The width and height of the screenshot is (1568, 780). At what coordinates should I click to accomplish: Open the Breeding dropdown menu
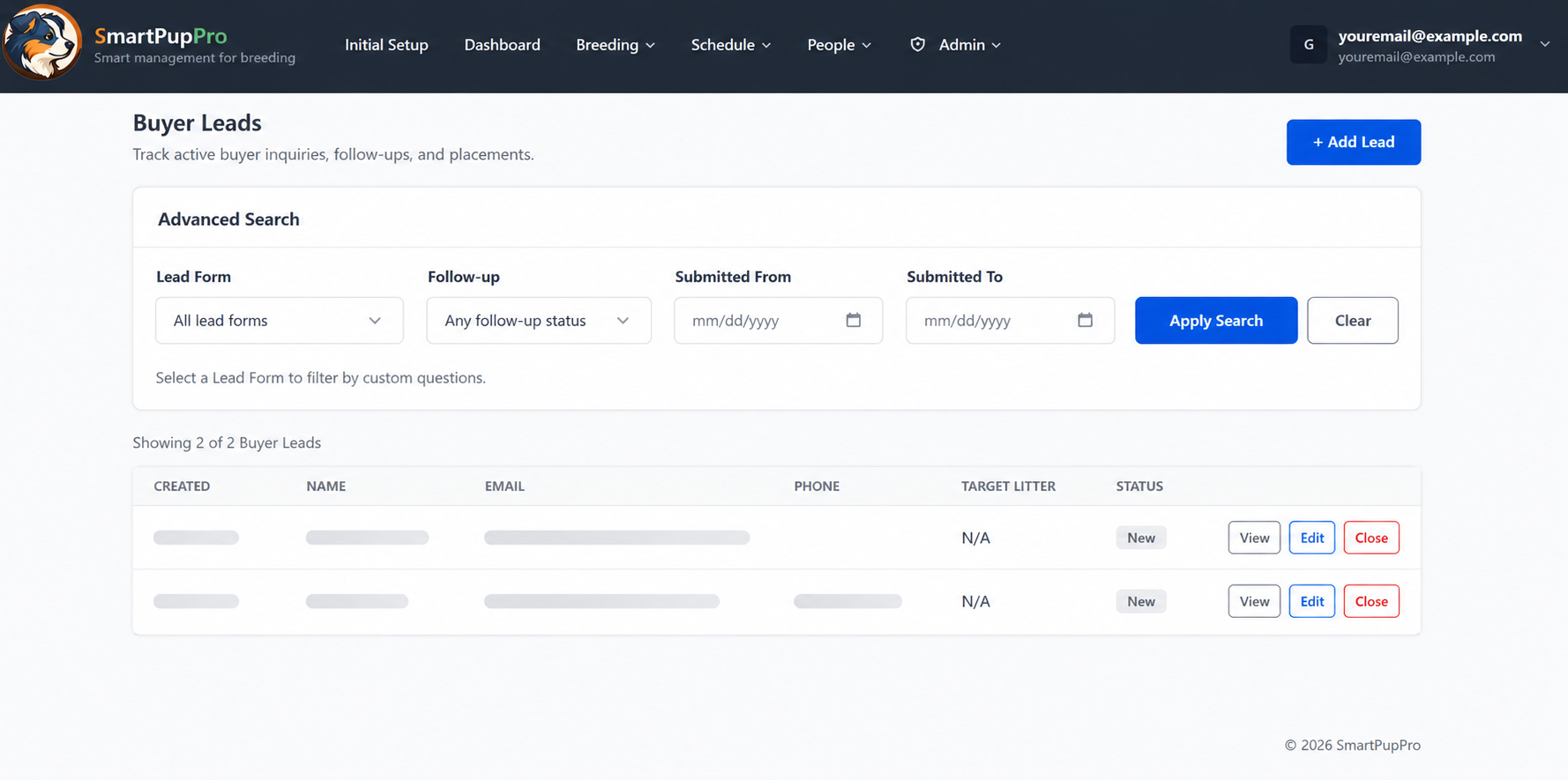[x=615, y=45]
